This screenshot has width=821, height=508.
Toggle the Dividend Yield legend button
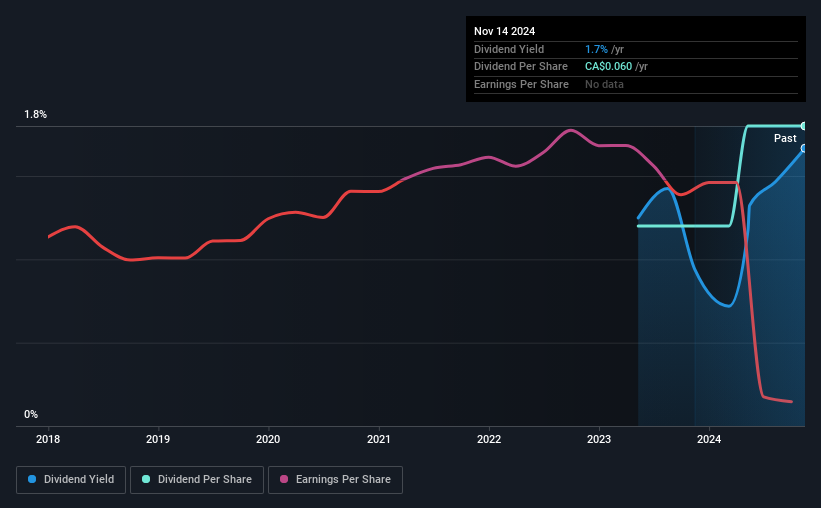pyautogui.click(x=71, y=480)
